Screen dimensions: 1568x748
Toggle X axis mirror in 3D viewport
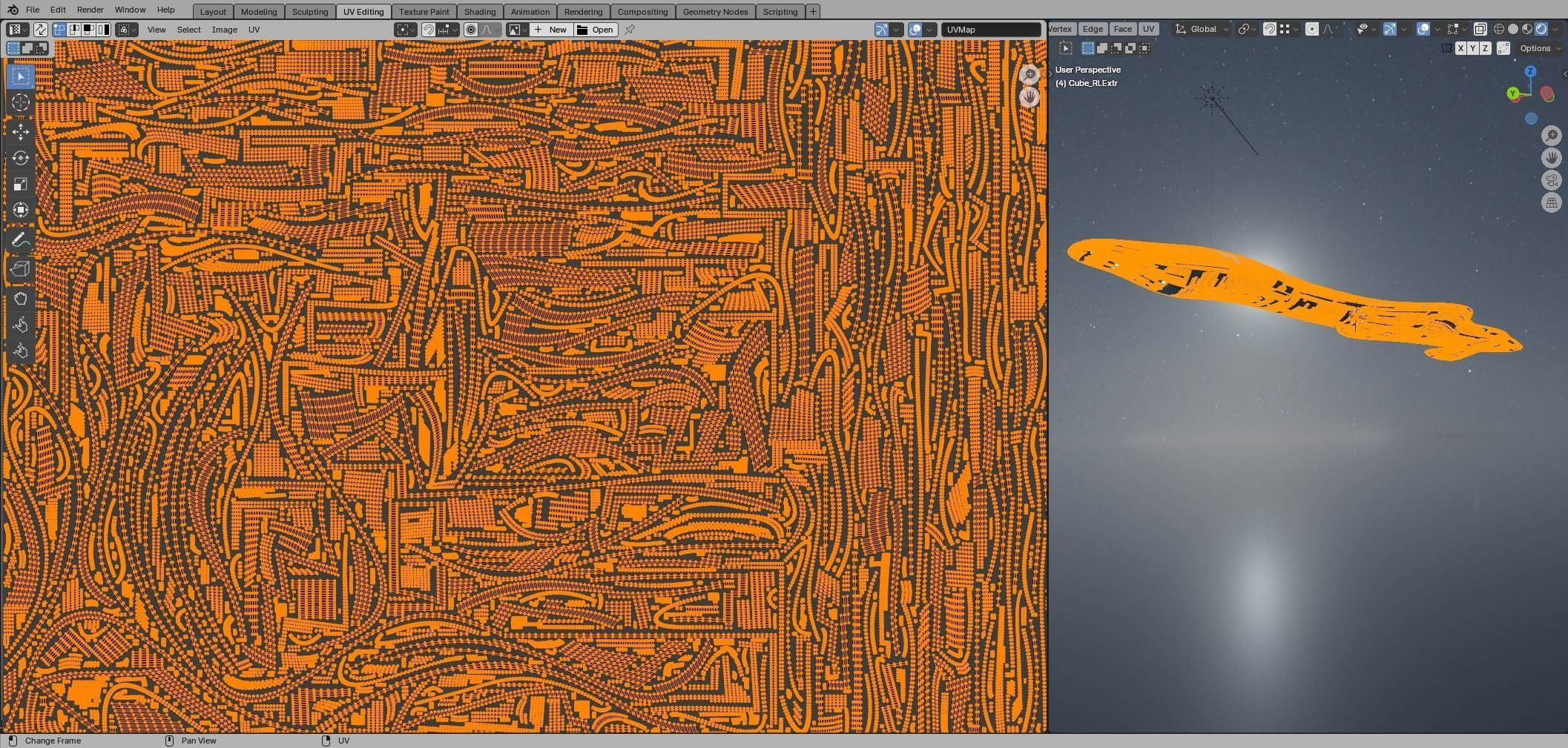point(1460,48)
